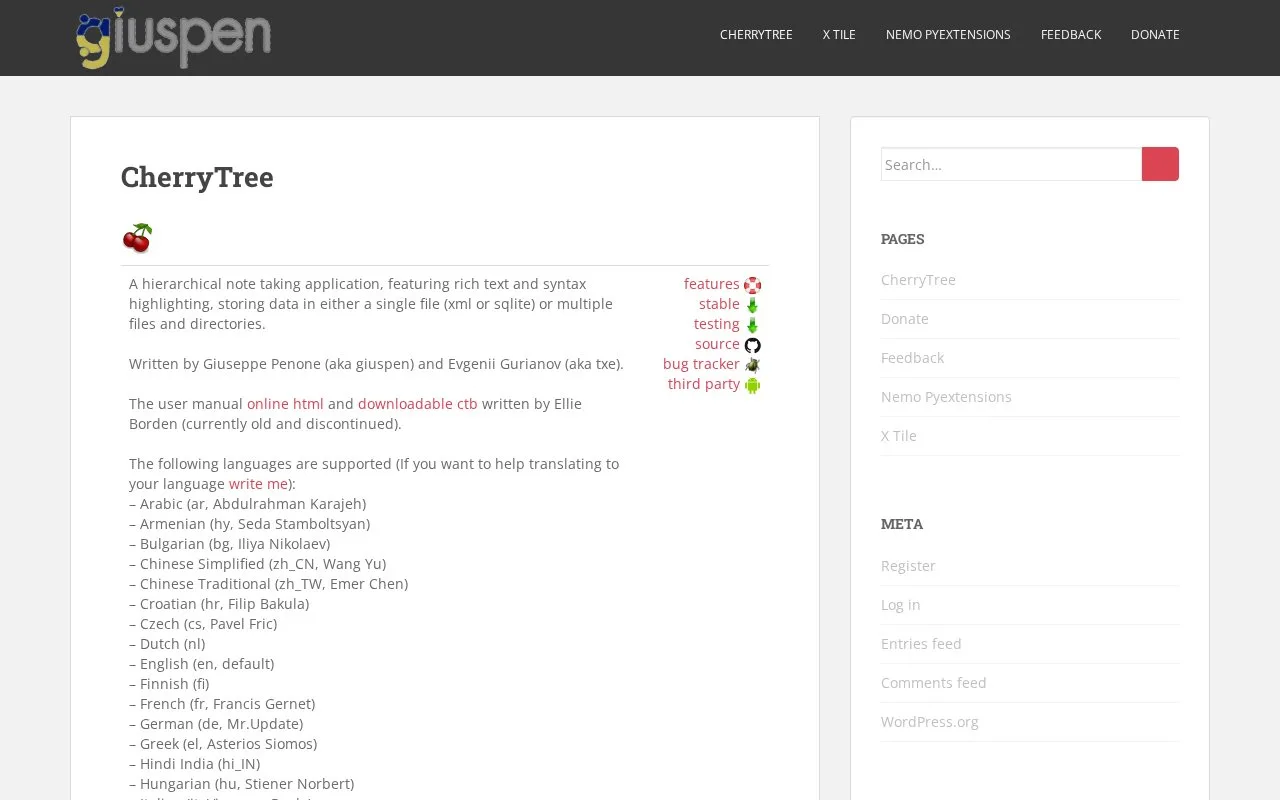
Task: Click the PAGES sidebar heading
Action: [x=903, y=239]
